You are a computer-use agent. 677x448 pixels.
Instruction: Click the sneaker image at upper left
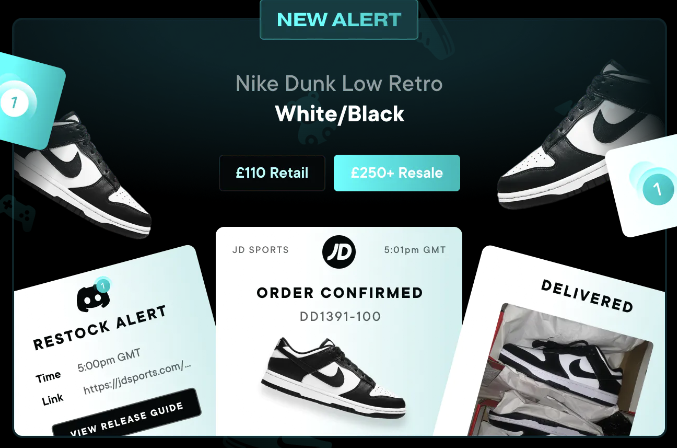pos(82,175)
